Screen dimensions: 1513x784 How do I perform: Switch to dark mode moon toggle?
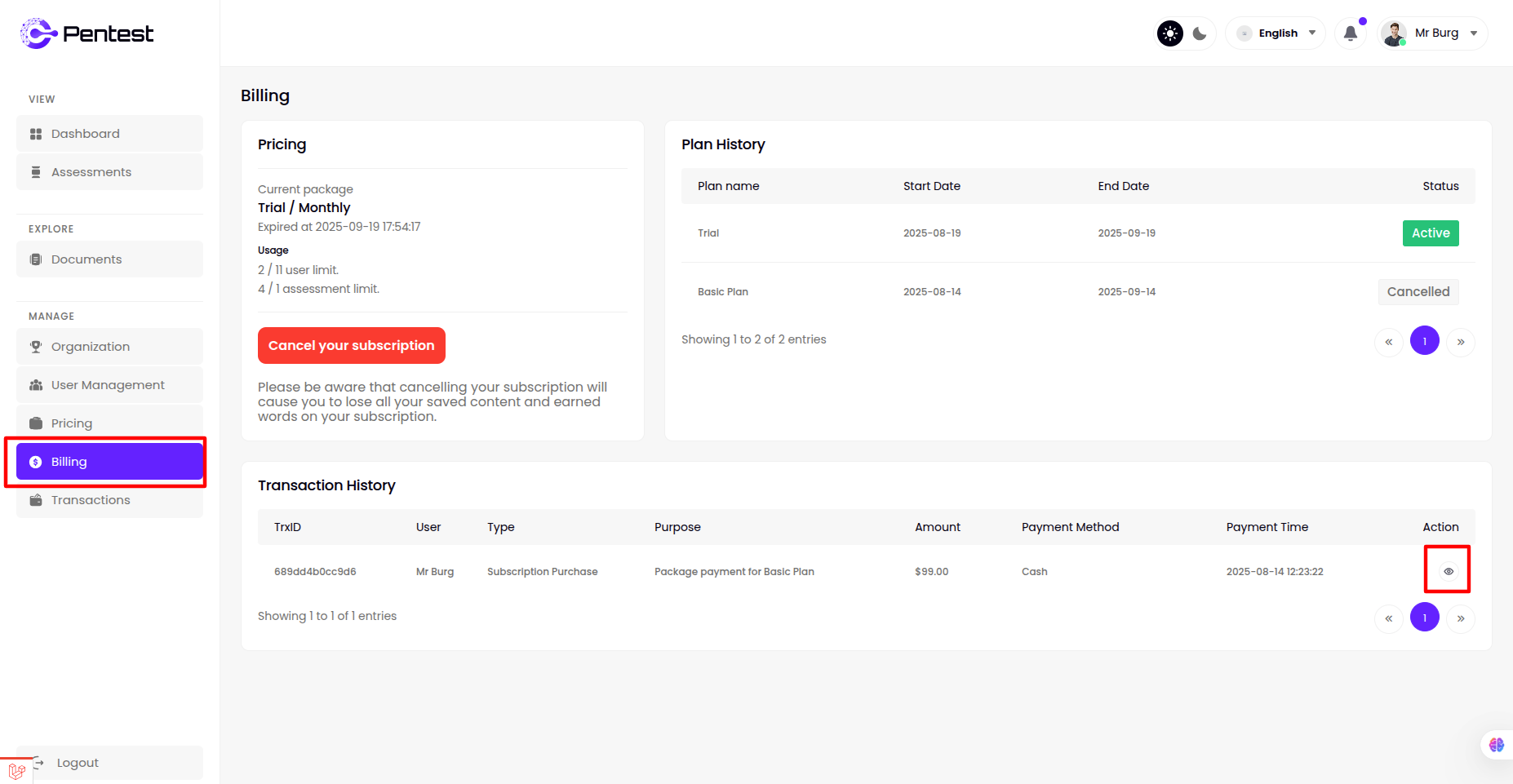(1200, 33)
